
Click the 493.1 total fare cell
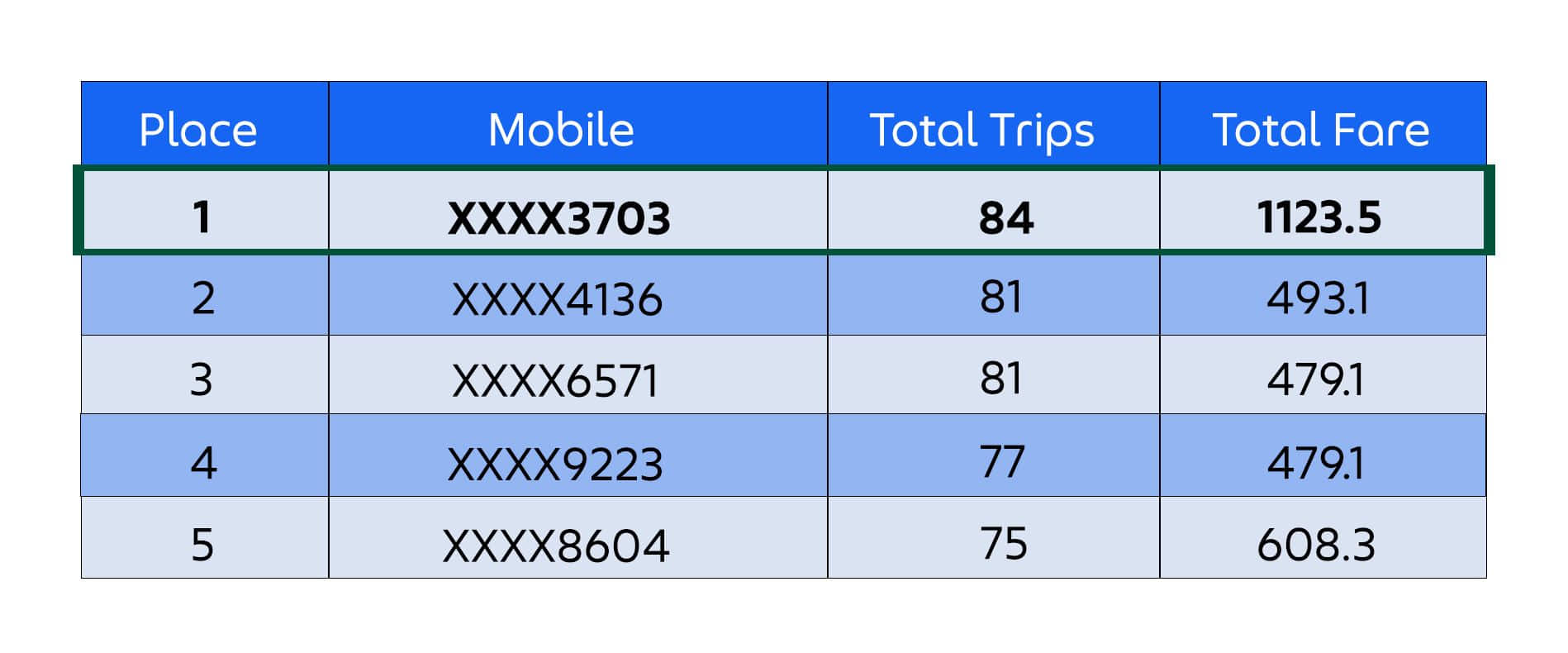click(x=1323, y=295)
